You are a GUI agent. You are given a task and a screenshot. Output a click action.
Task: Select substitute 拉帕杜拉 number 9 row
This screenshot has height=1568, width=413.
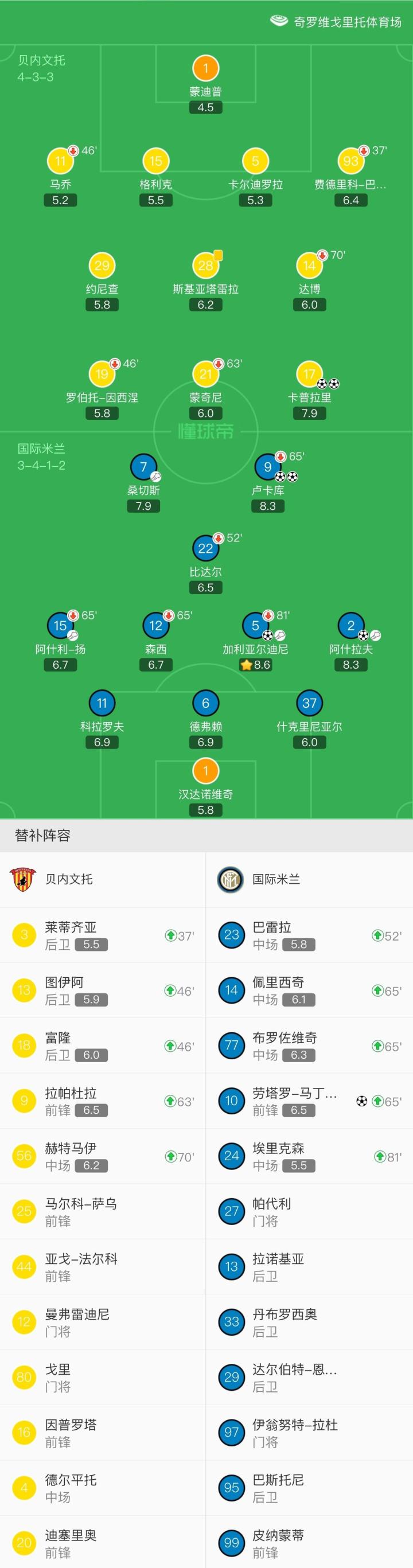102,1101
